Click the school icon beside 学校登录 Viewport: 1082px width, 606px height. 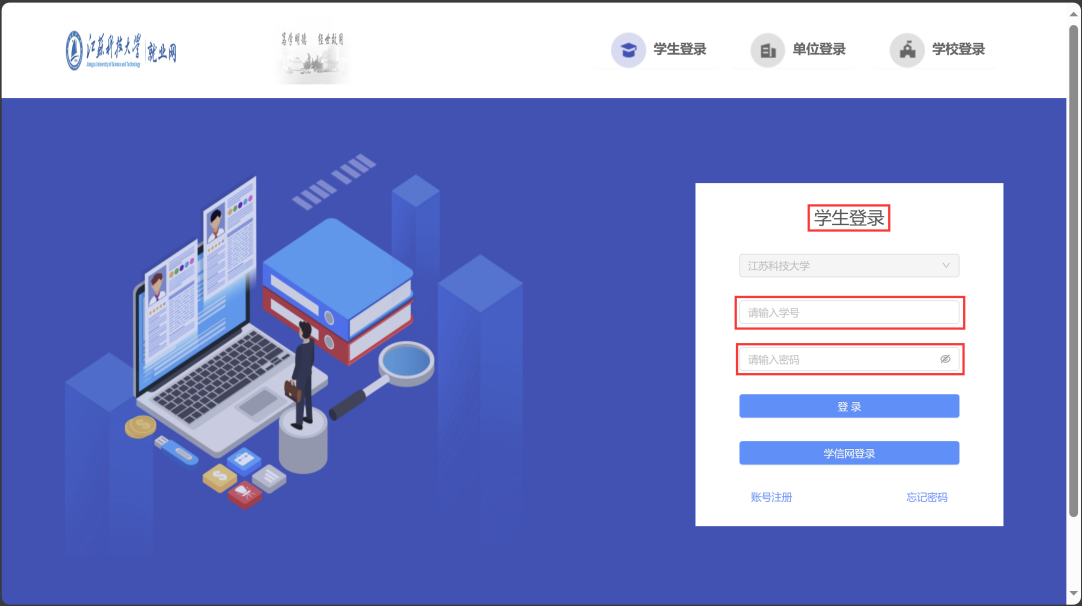click(x=906, y=50)
